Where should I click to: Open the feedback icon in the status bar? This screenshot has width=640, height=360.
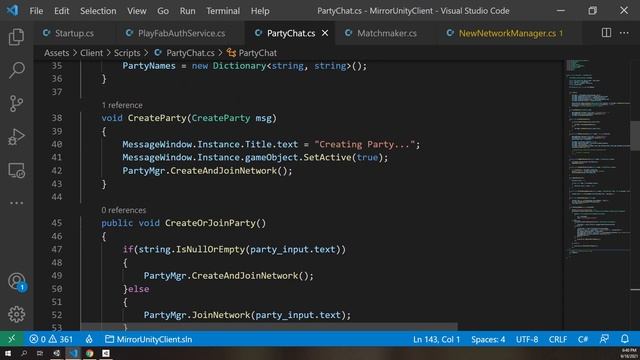coord(604,339)
